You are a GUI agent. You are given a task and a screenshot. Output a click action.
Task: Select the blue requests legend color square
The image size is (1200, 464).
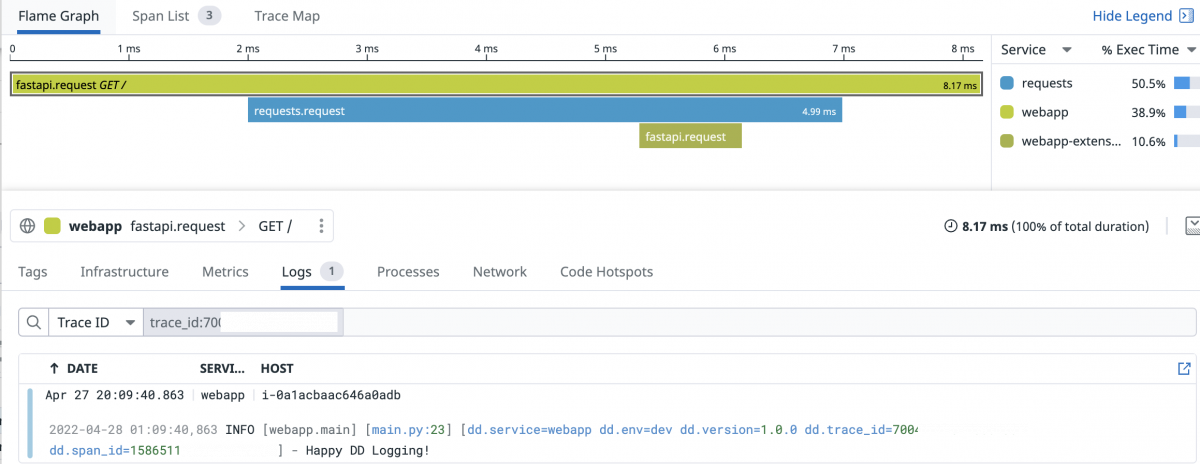click(x=1007, y=83)
